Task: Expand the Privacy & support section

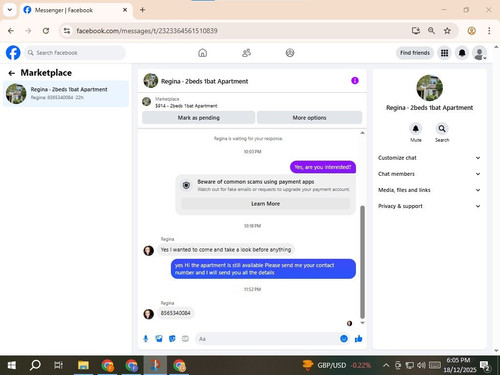Action: 429,206
